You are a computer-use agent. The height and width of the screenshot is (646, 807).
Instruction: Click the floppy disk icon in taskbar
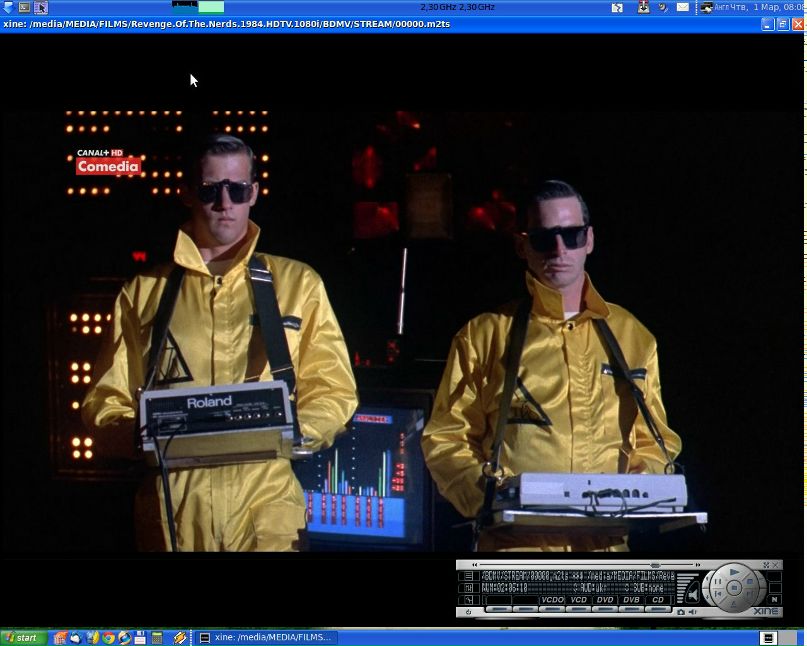coord(140,638)
